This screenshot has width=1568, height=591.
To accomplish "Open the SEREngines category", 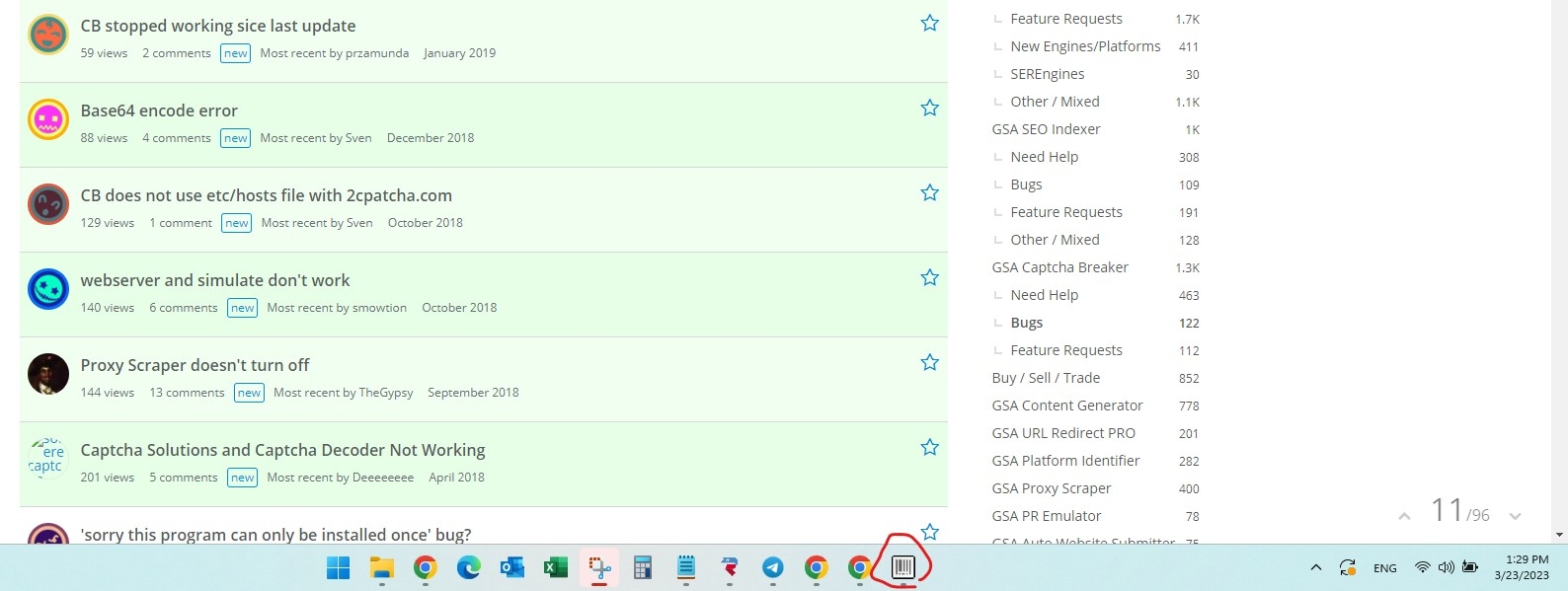I will coord(1048,74).
